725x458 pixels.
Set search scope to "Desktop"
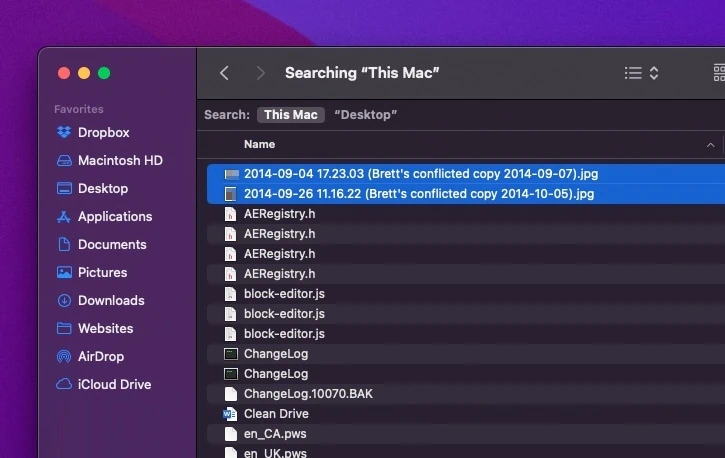(365, 115)
